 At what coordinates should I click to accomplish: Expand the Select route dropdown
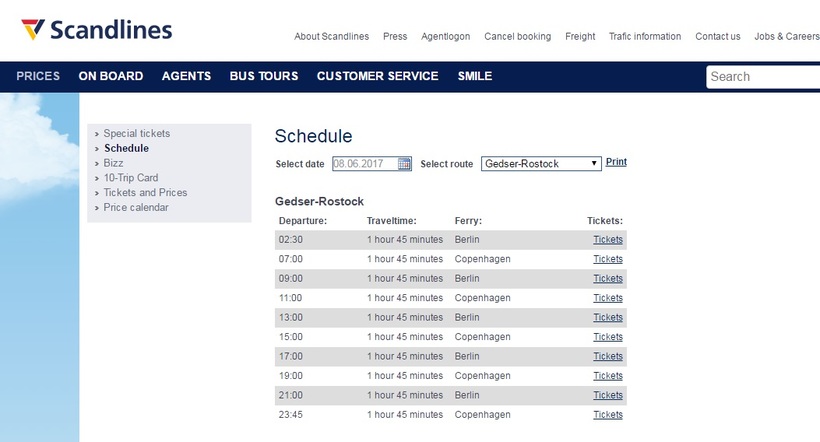[541, 164]
